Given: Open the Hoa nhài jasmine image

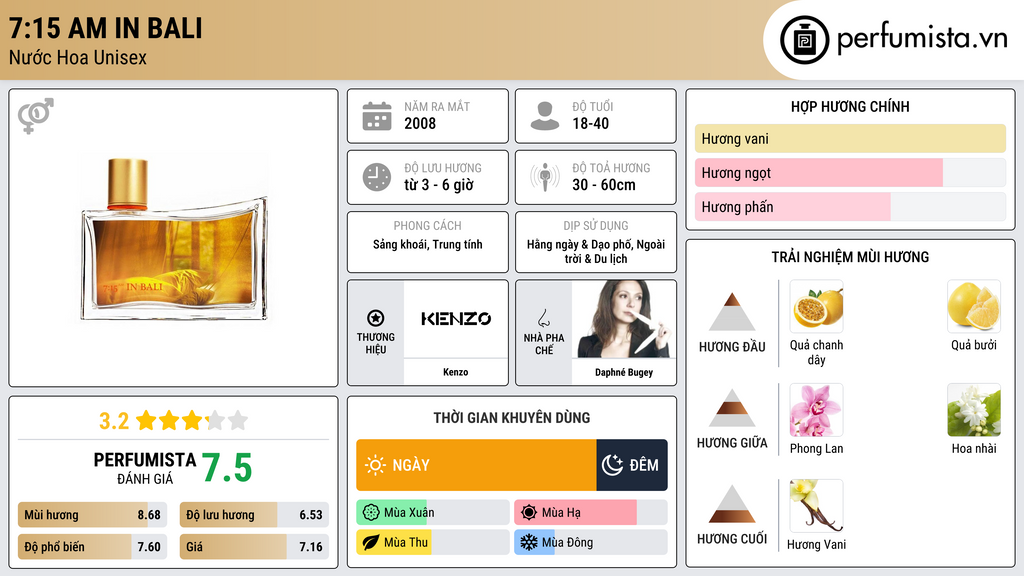Looking at the screenshot, I should [974, 410].
